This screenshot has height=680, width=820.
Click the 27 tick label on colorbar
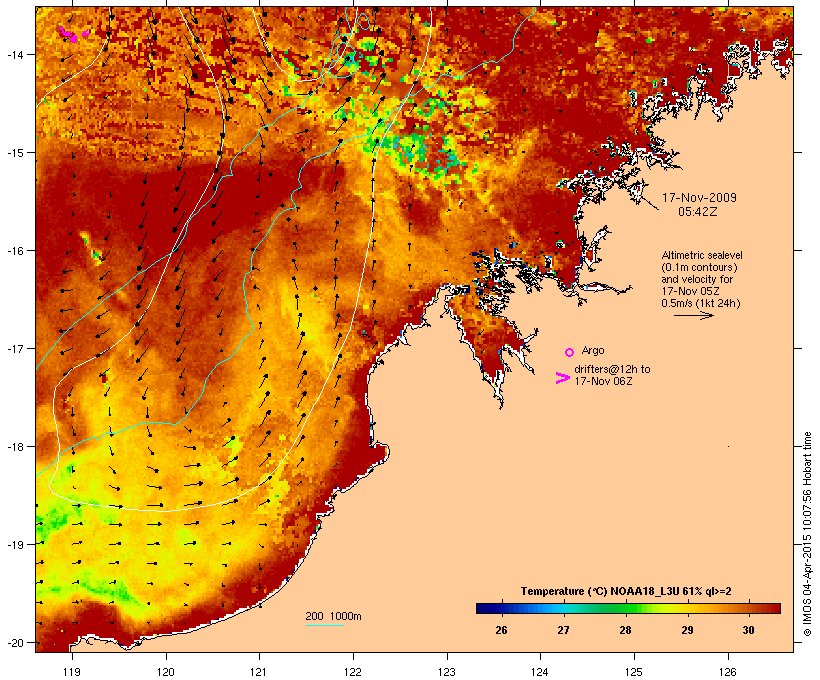(x=563, y=630)
